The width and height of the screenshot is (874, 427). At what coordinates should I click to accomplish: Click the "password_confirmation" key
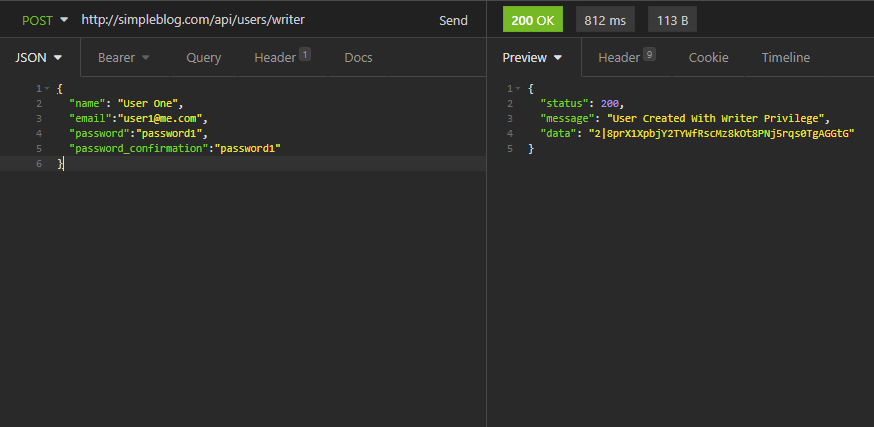coord(139,149)
